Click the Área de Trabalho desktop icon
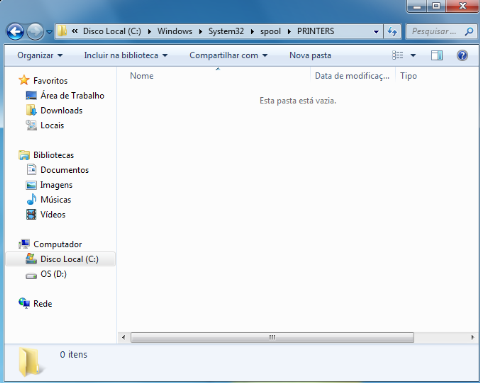Image resolution: width=480 pixels, height=383 pixels. click(31, 96)
